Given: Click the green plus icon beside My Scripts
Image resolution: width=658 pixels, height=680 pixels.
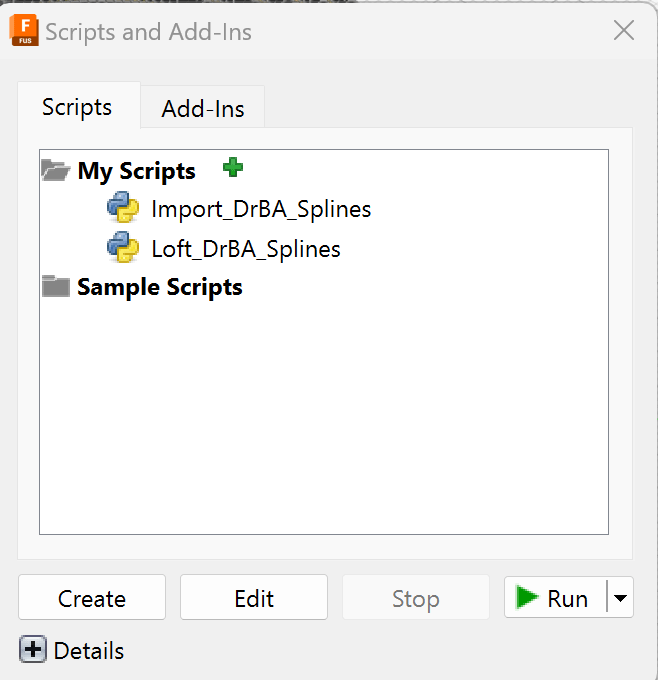Looking at the screenshot, I should pos(233,167).
